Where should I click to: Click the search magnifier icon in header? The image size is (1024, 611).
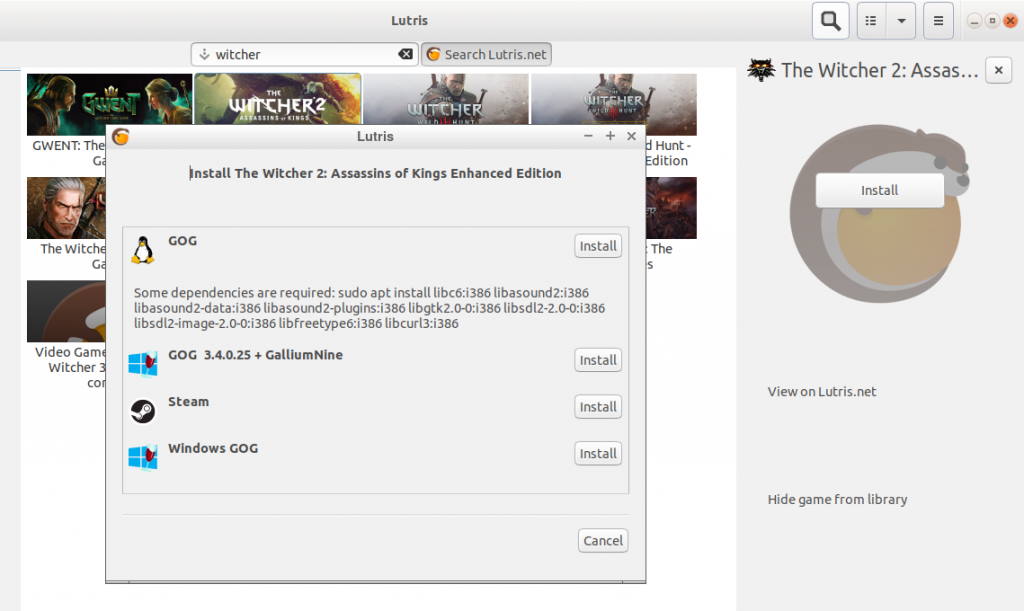pyautogui.click(x=830, y=21)
